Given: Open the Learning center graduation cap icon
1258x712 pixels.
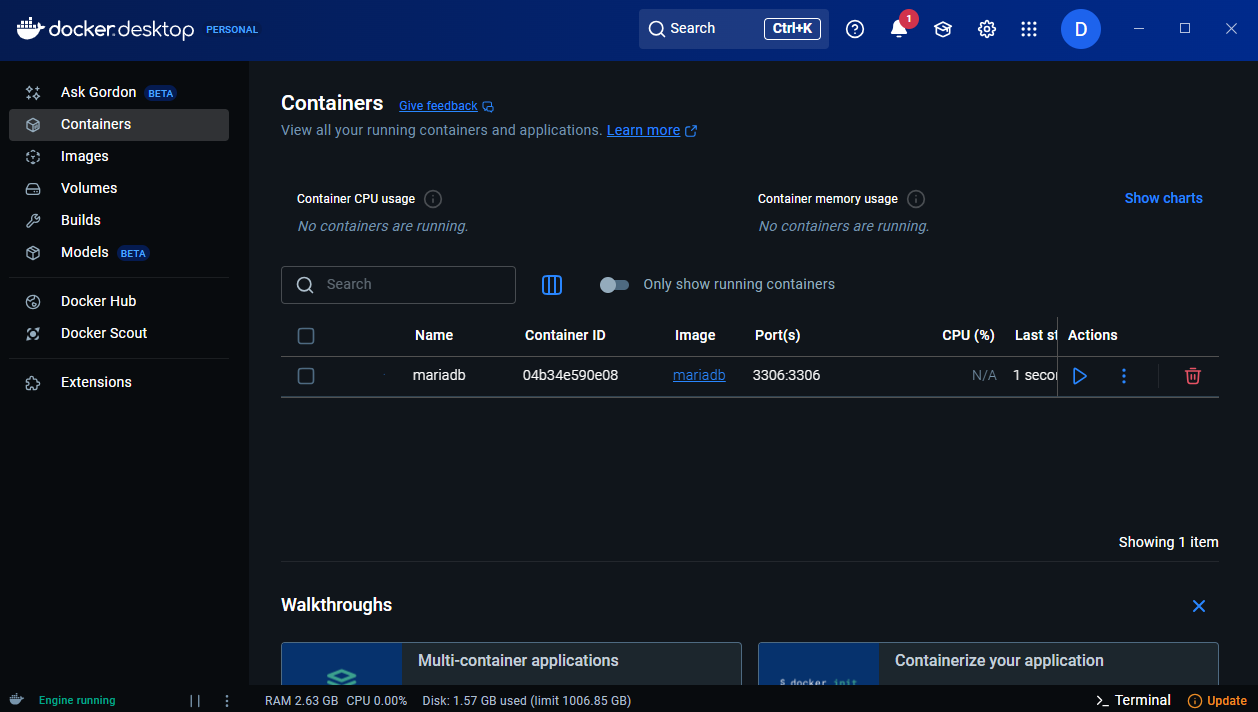Looking at the screenshot, I should pyautogui.click(x=943, y=29).
